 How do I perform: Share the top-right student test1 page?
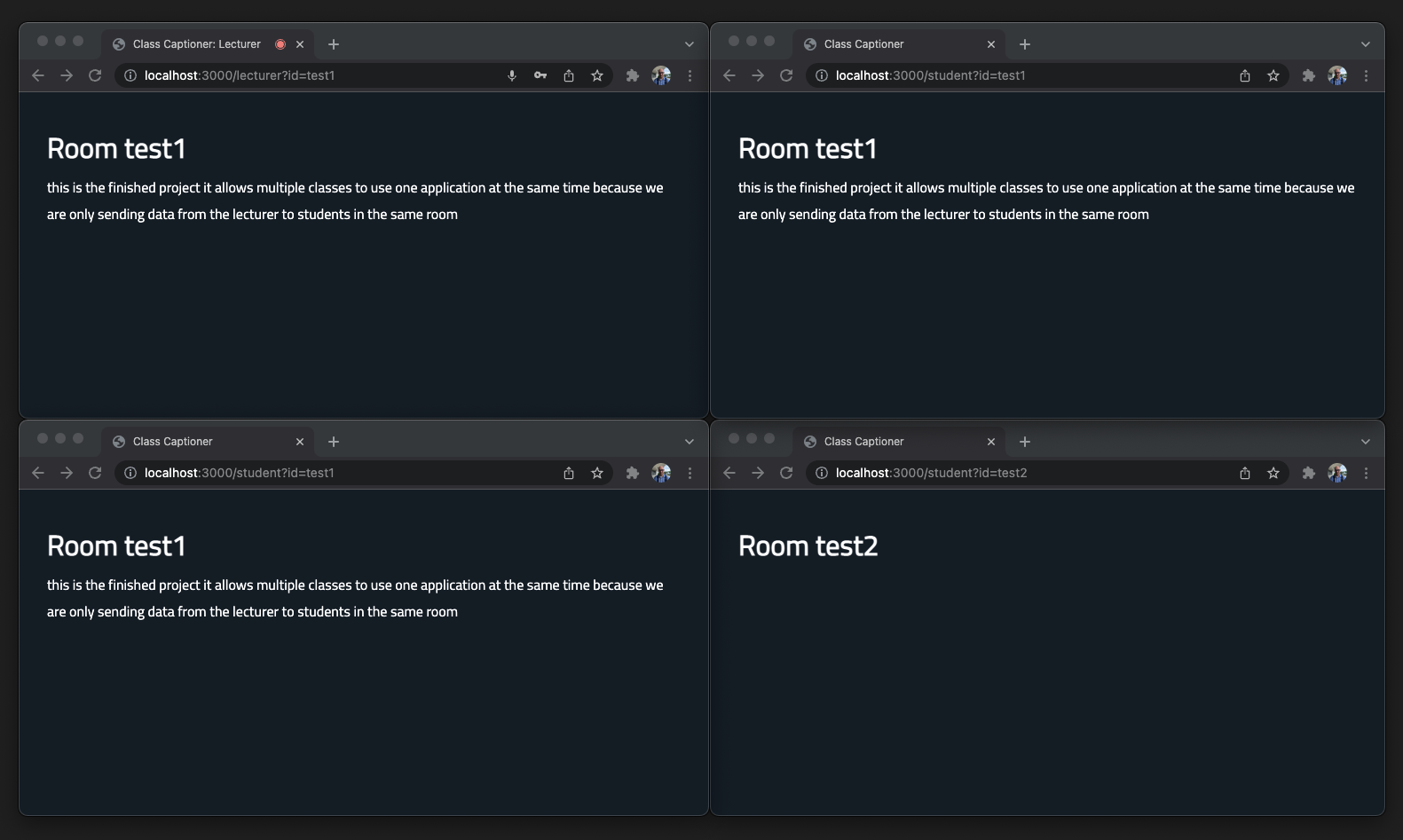1245,75
